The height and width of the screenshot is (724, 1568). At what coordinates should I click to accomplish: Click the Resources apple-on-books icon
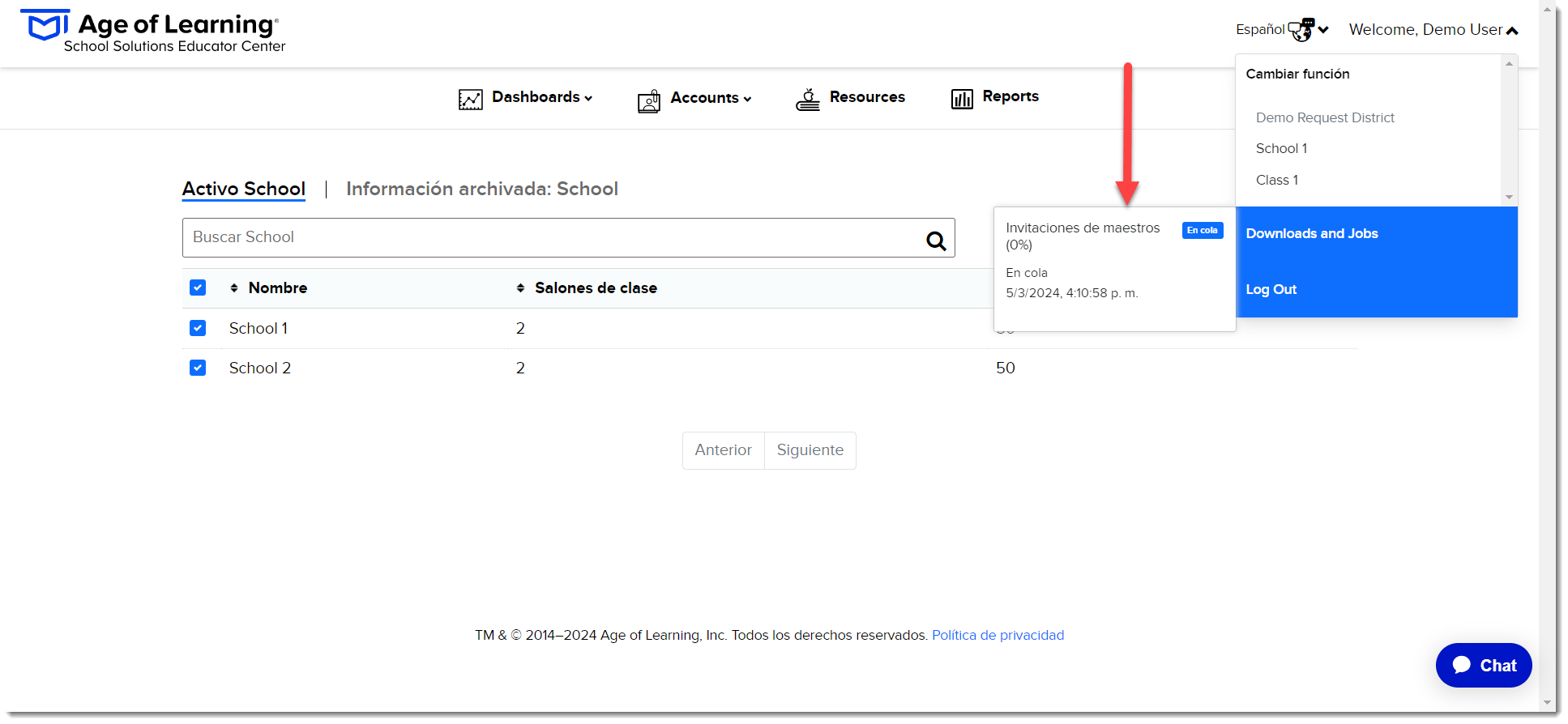tap(808, 100)
